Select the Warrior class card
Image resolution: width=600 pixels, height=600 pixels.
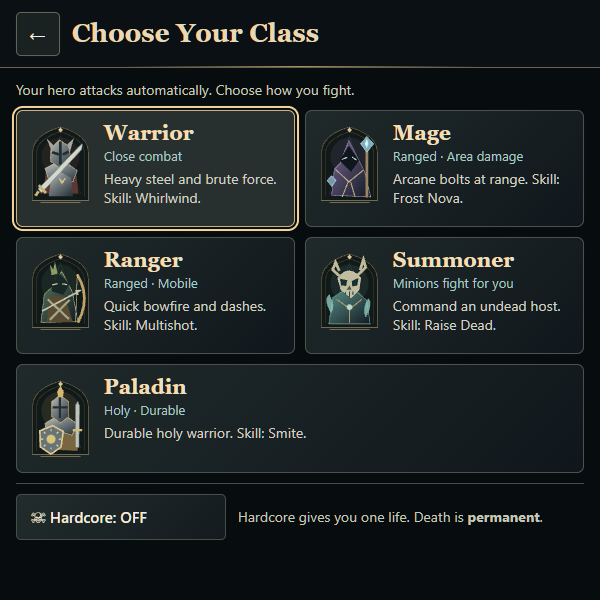155,168
